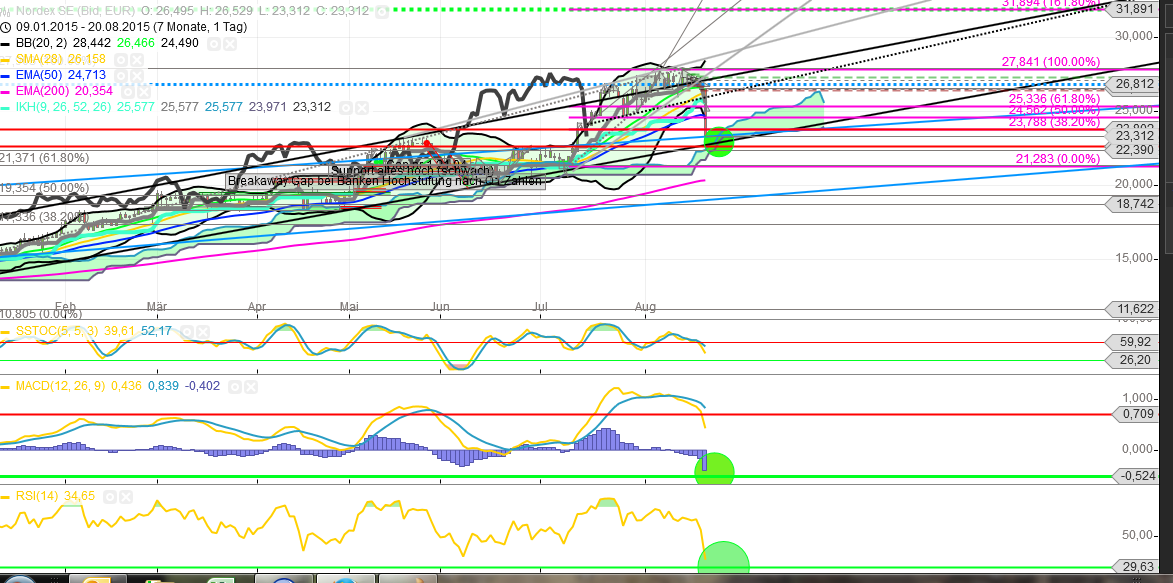
Task: Click price axis tag 18,742
Action: coord(1132,204)
